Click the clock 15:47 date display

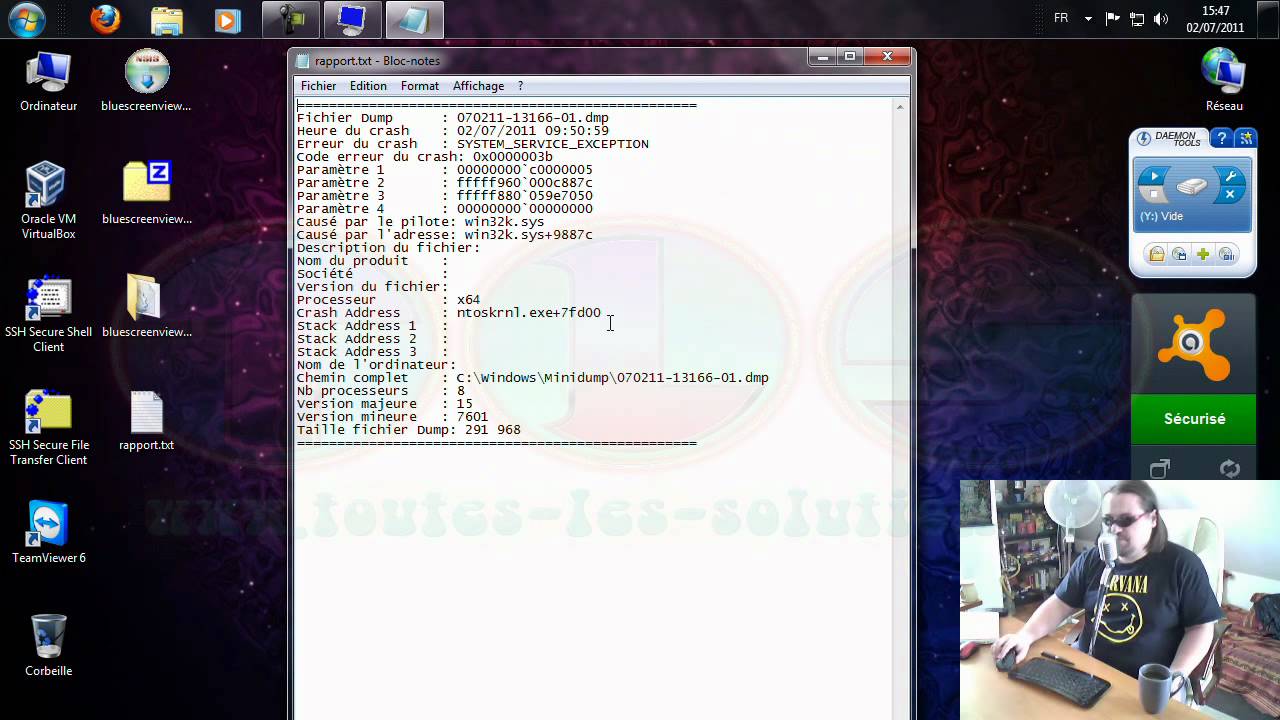click(x=1215, y=19)
